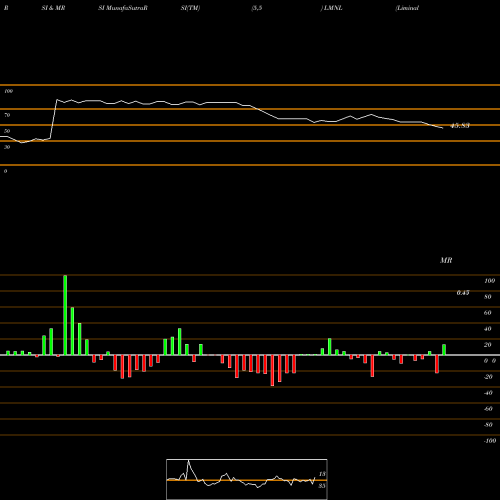Click the RSI axis label 0

coord(5,171)
